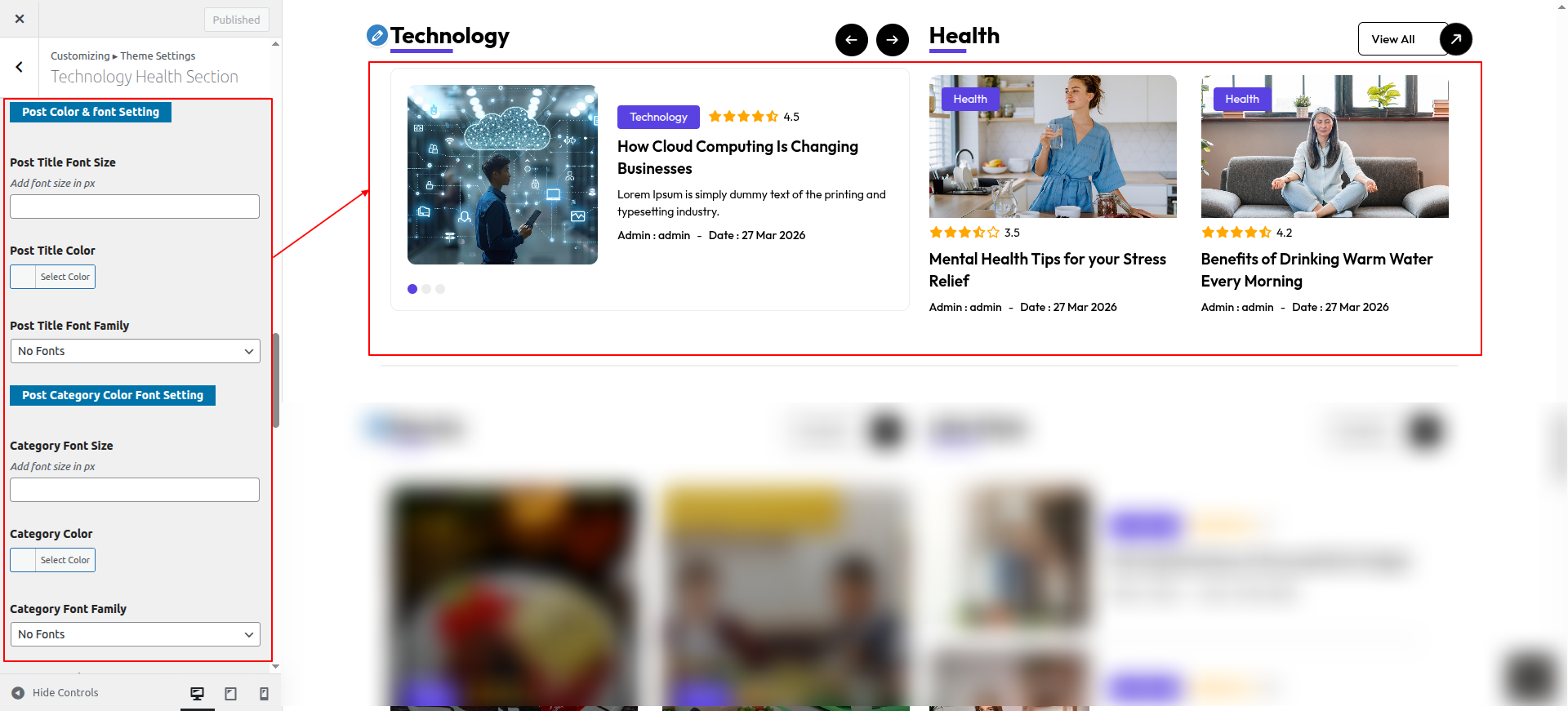The image size is (1568, 711).
Task: Close the Customizer with the X icon
Action: (x=20, y=19)
